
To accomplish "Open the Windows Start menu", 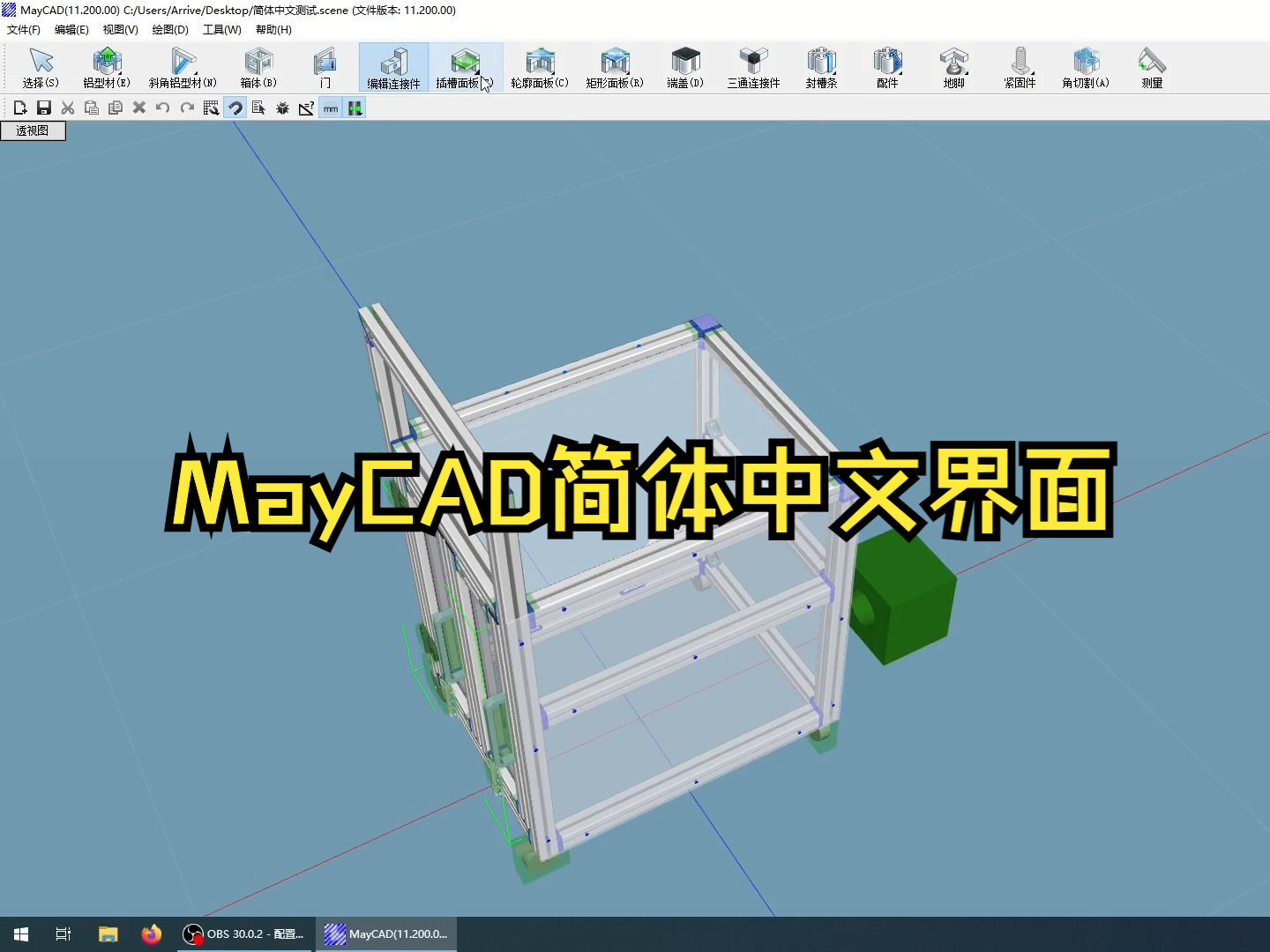I will pyautogui.click(x=21, y=933).
